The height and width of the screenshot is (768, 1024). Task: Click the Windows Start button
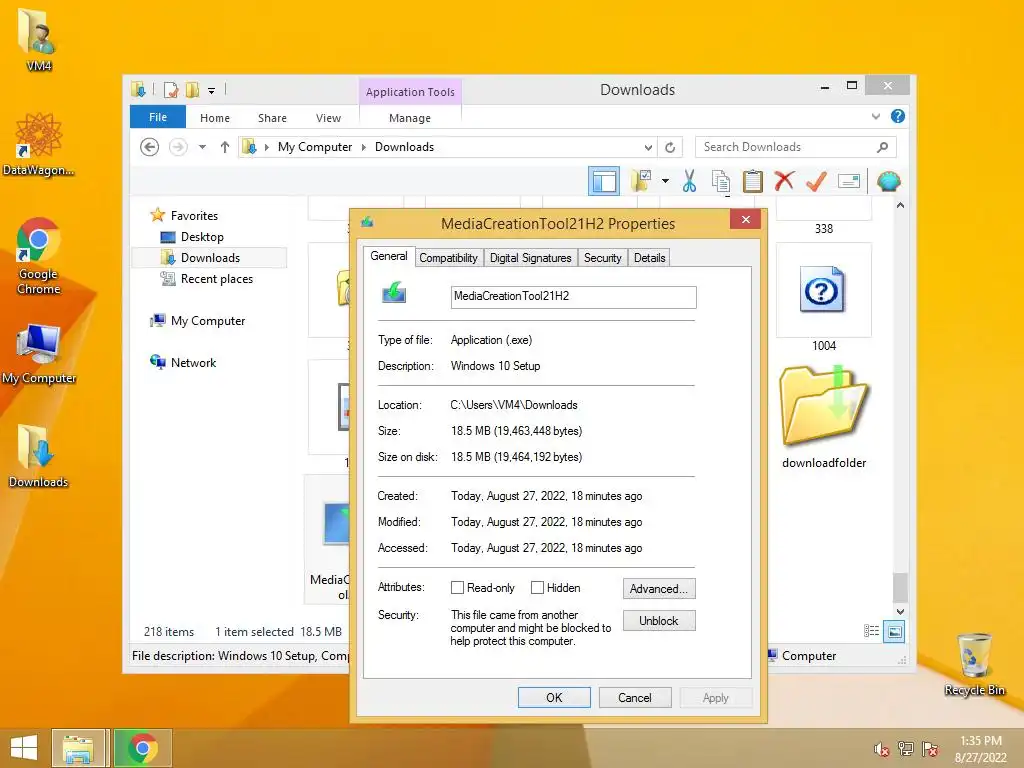pos(24,748)
